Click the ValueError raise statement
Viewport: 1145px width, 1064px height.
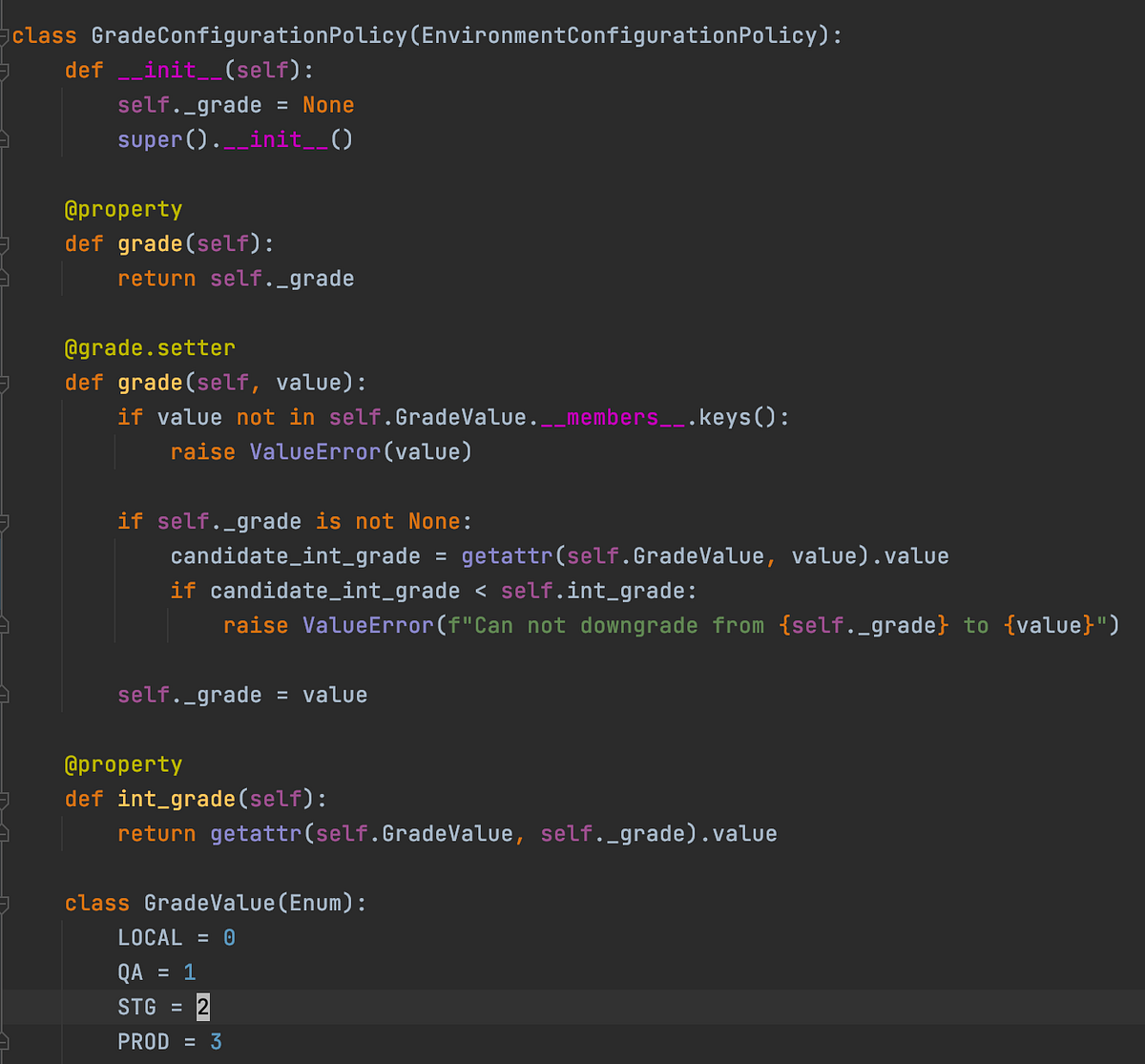click(x=320, y=451)
